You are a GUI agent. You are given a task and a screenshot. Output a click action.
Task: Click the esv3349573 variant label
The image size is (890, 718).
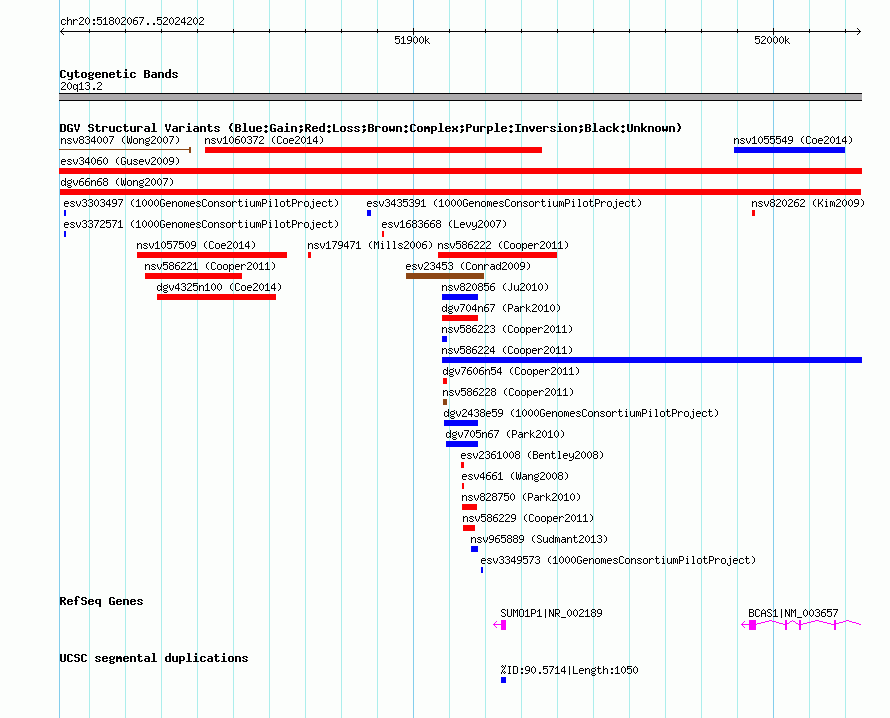618,560
